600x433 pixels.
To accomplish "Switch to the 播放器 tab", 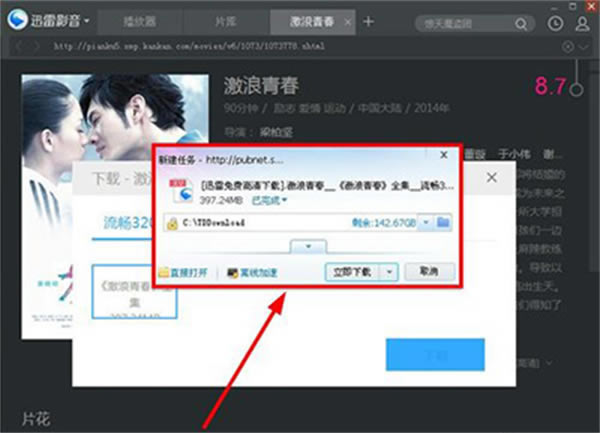I will click(140, 22).
